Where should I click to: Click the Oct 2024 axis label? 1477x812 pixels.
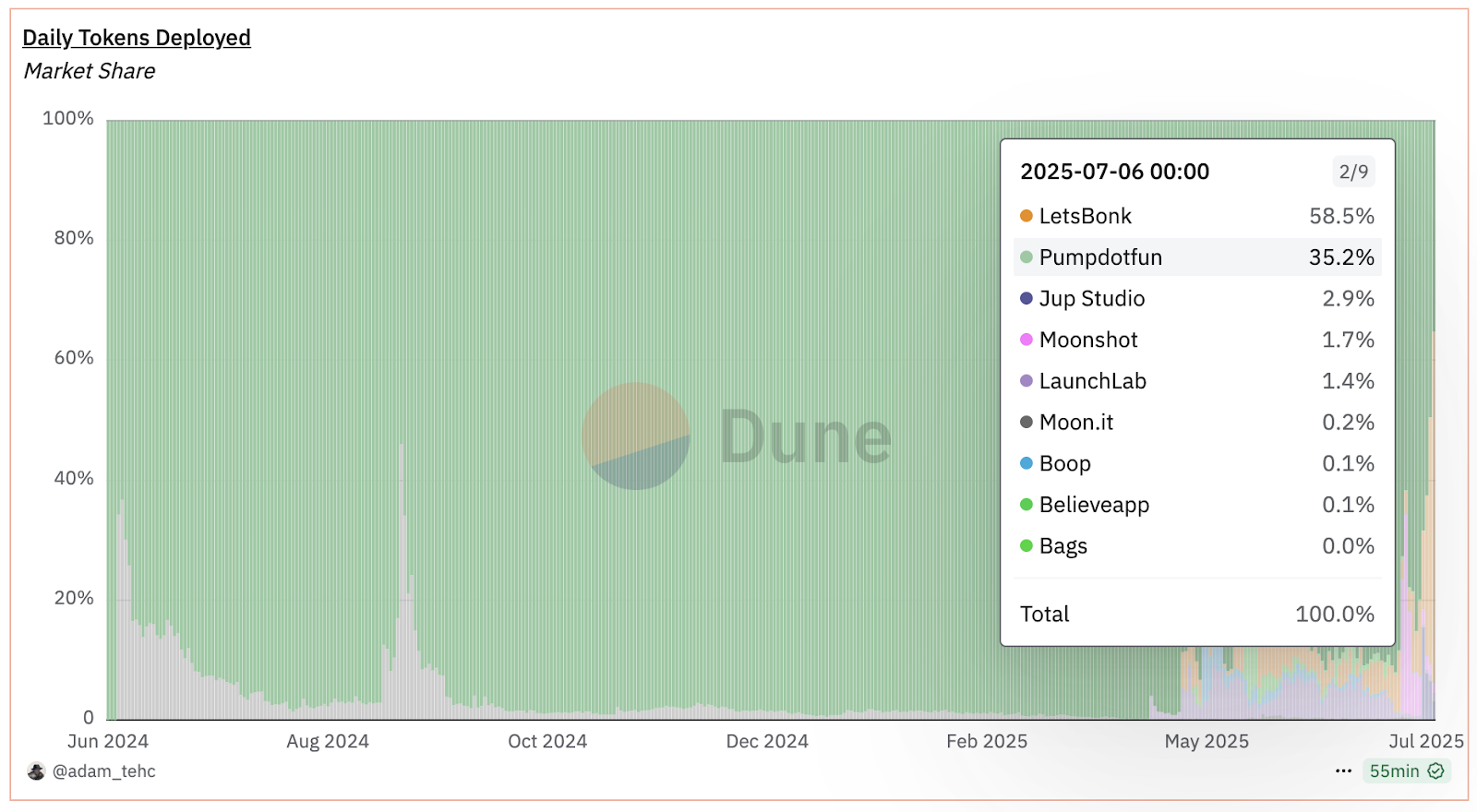click(x=547, y=742)
